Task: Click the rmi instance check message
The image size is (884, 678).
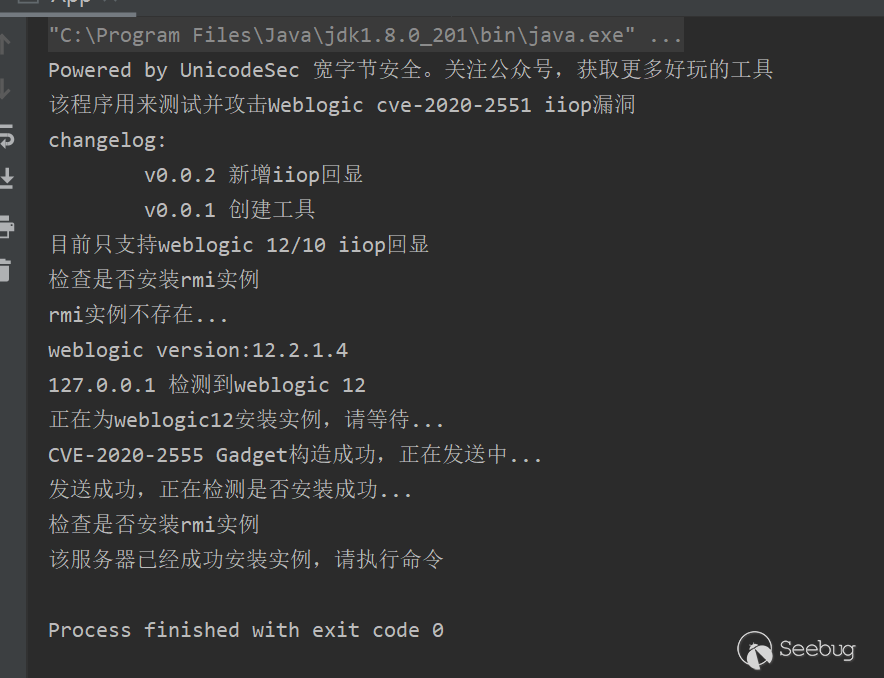Action: (160, 279)
